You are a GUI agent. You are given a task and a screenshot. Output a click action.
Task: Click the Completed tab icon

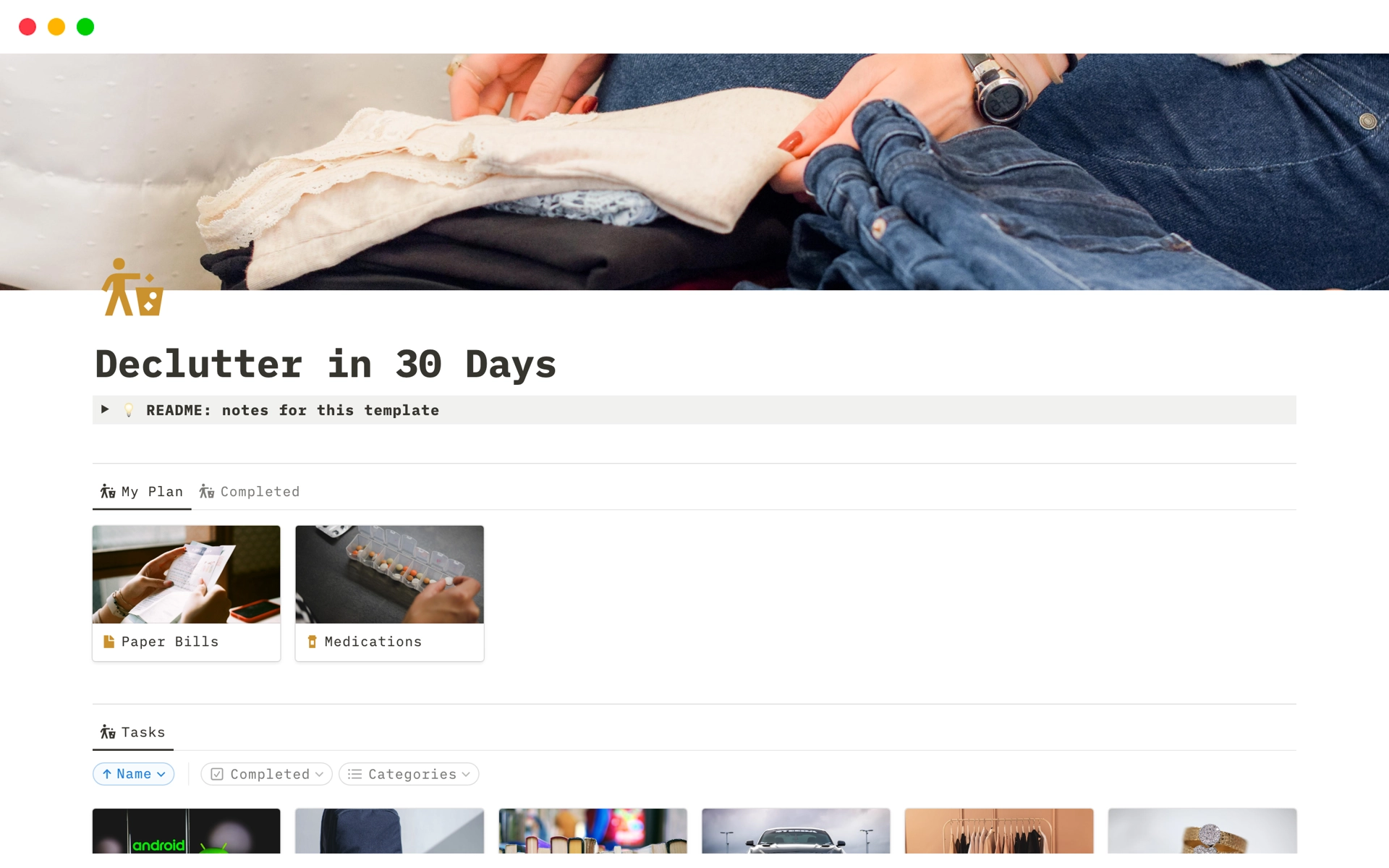[206, 491]
